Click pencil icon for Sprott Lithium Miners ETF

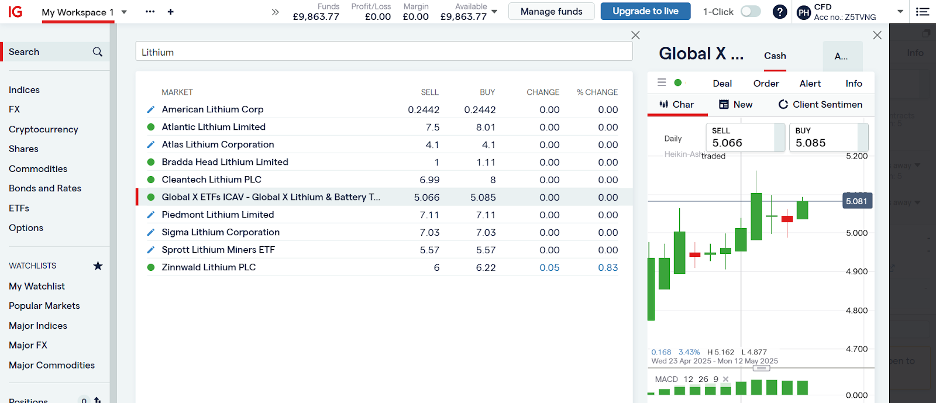click(150, 250)
